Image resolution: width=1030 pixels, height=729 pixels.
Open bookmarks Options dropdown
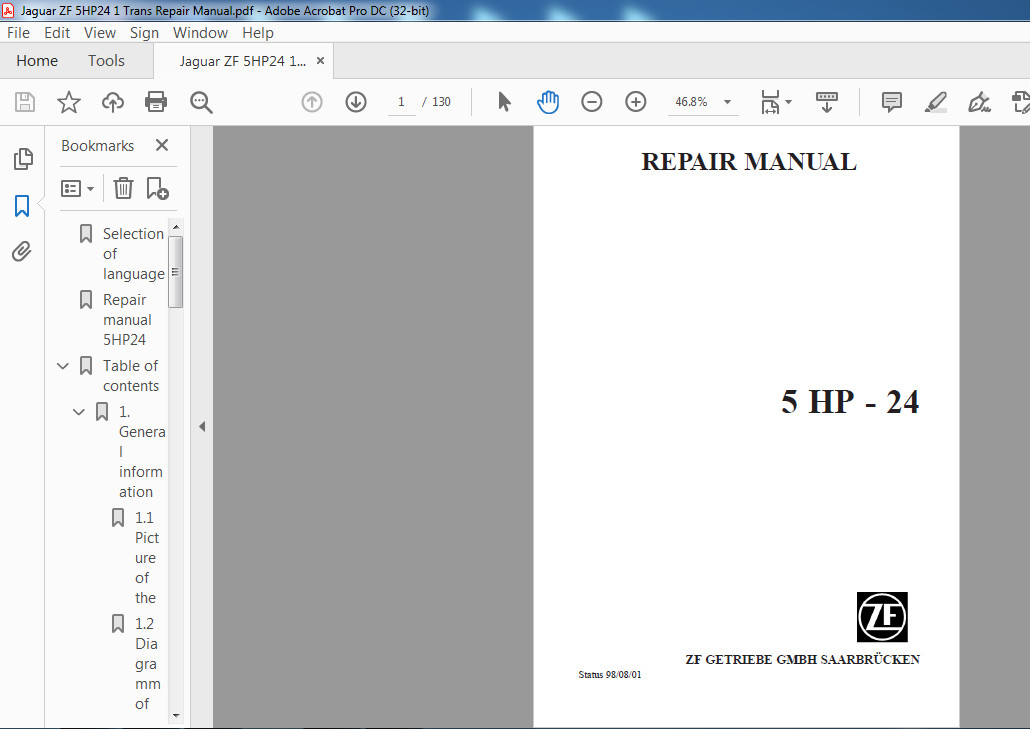coord(78,188)
